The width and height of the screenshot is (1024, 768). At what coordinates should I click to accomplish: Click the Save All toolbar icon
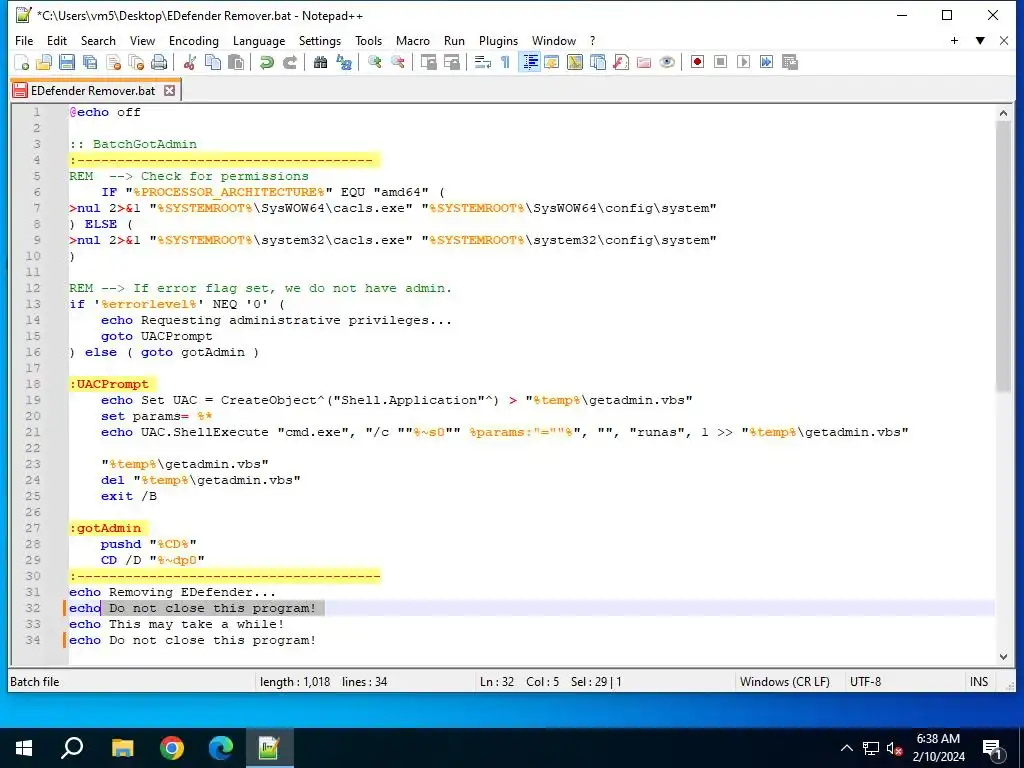(x=90, y=62)
